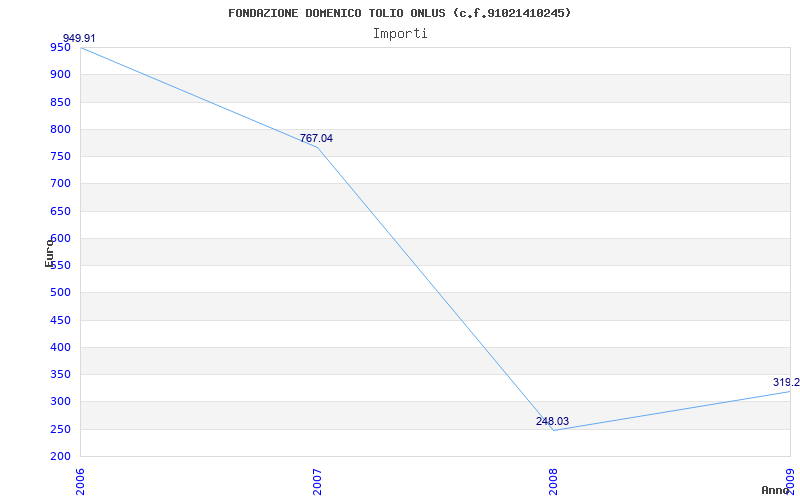The width and height of the screenshot is (800, 500).
Task: Click the 700 y-axis tick label
Action: pyautogui.click(x=60, y=184)
